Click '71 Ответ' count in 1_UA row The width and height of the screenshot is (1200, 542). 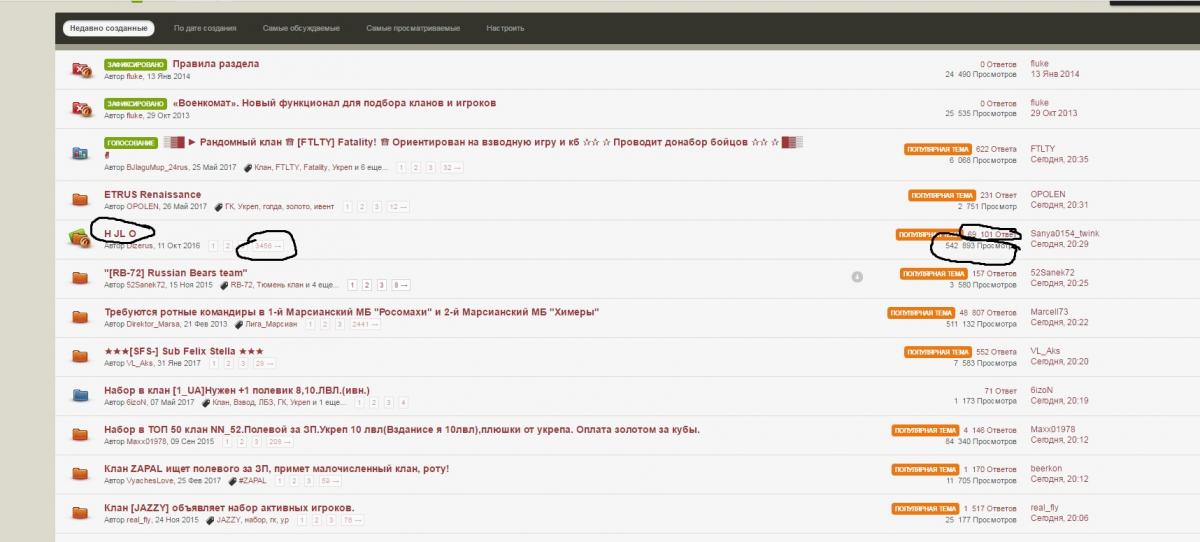(1000, 391)
